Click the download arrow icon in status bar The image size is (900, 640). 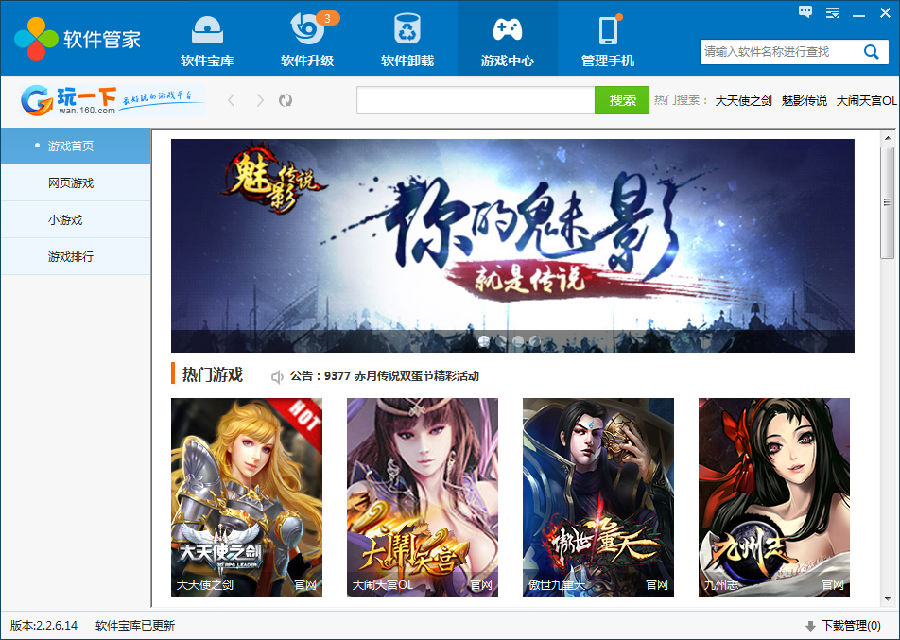pyautogui.click(x=810, y=626)
